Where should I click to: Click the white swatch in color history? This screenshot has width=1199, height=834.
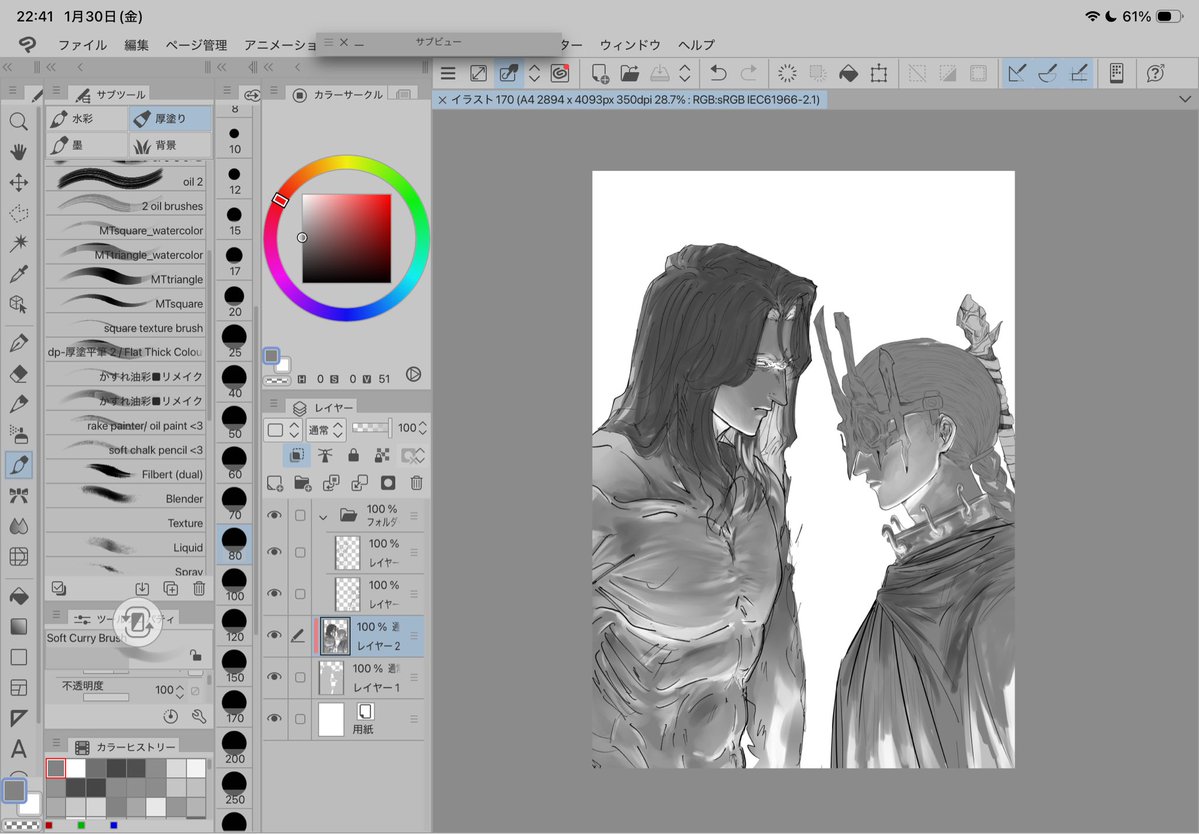[76, 767]
